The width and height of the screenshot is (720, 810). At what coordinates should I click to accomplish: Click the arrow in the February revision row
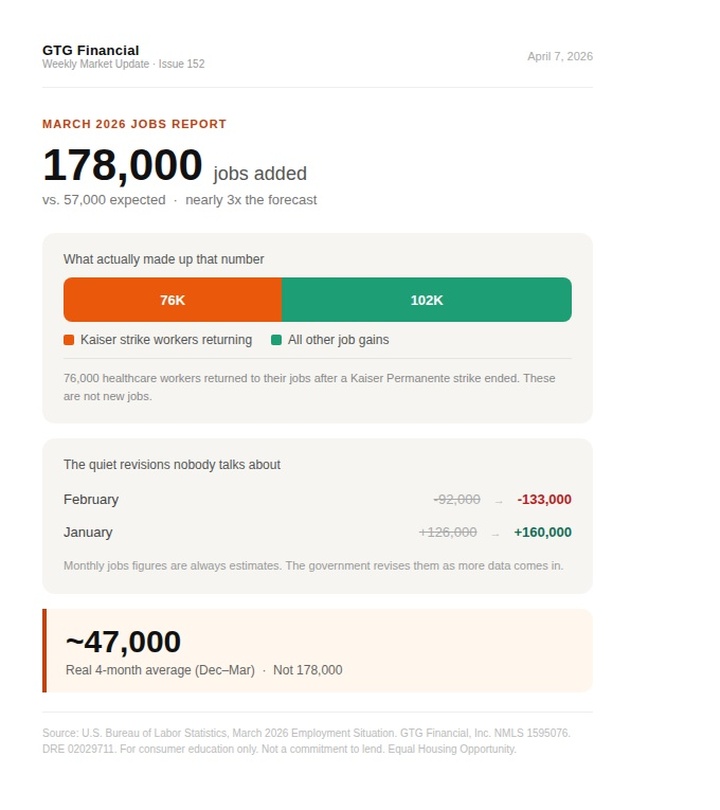(498, 500)
